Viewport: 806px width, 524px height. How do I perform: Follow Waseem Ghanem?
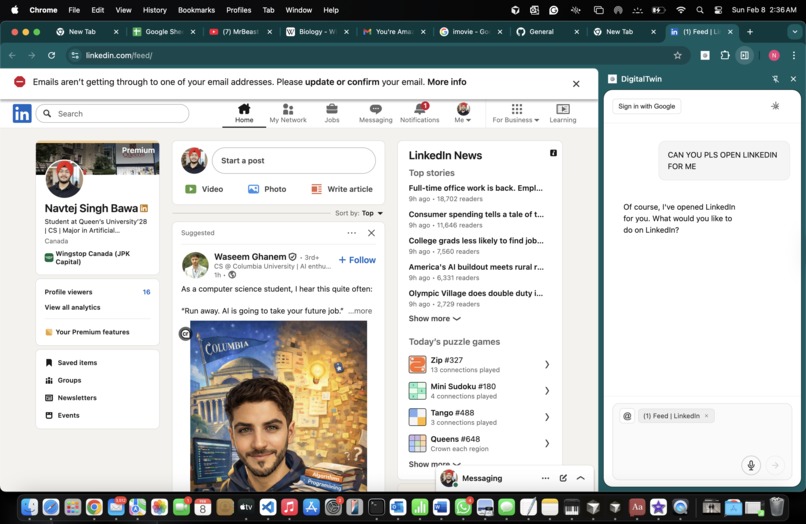[x=357, y=260]
